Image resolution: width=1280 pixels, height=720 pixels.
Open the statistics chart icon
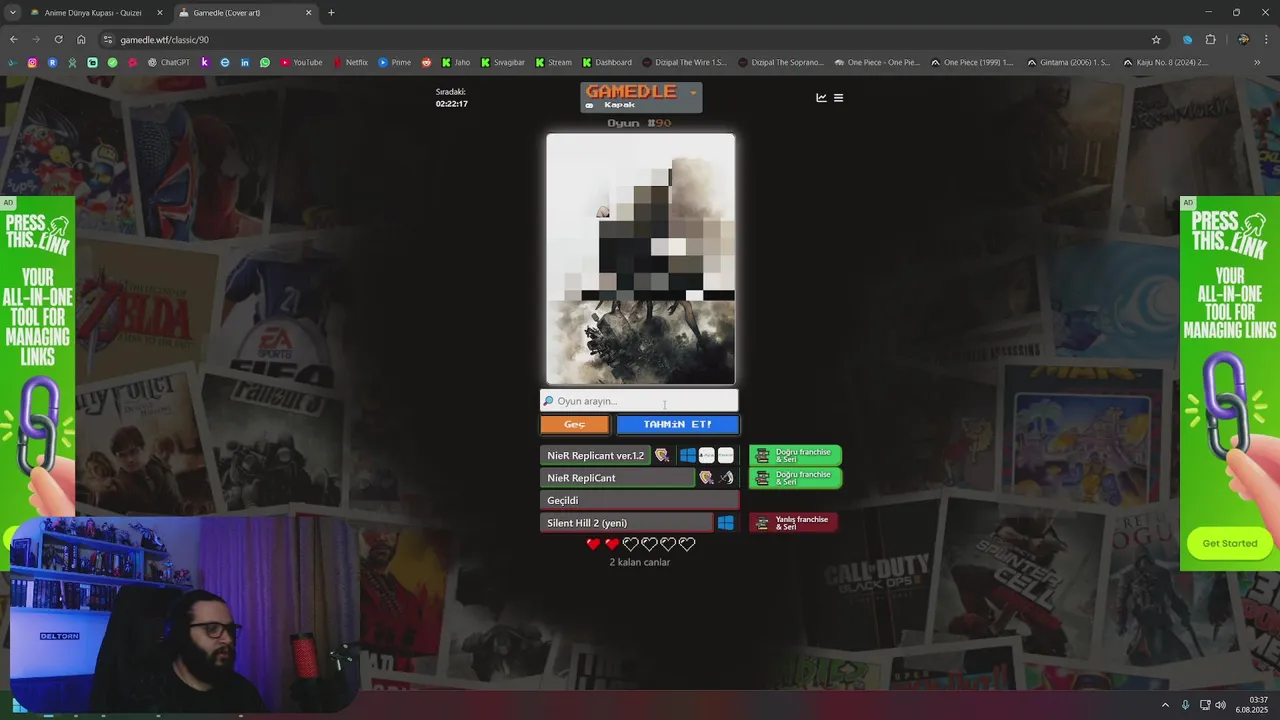(821, 98)
